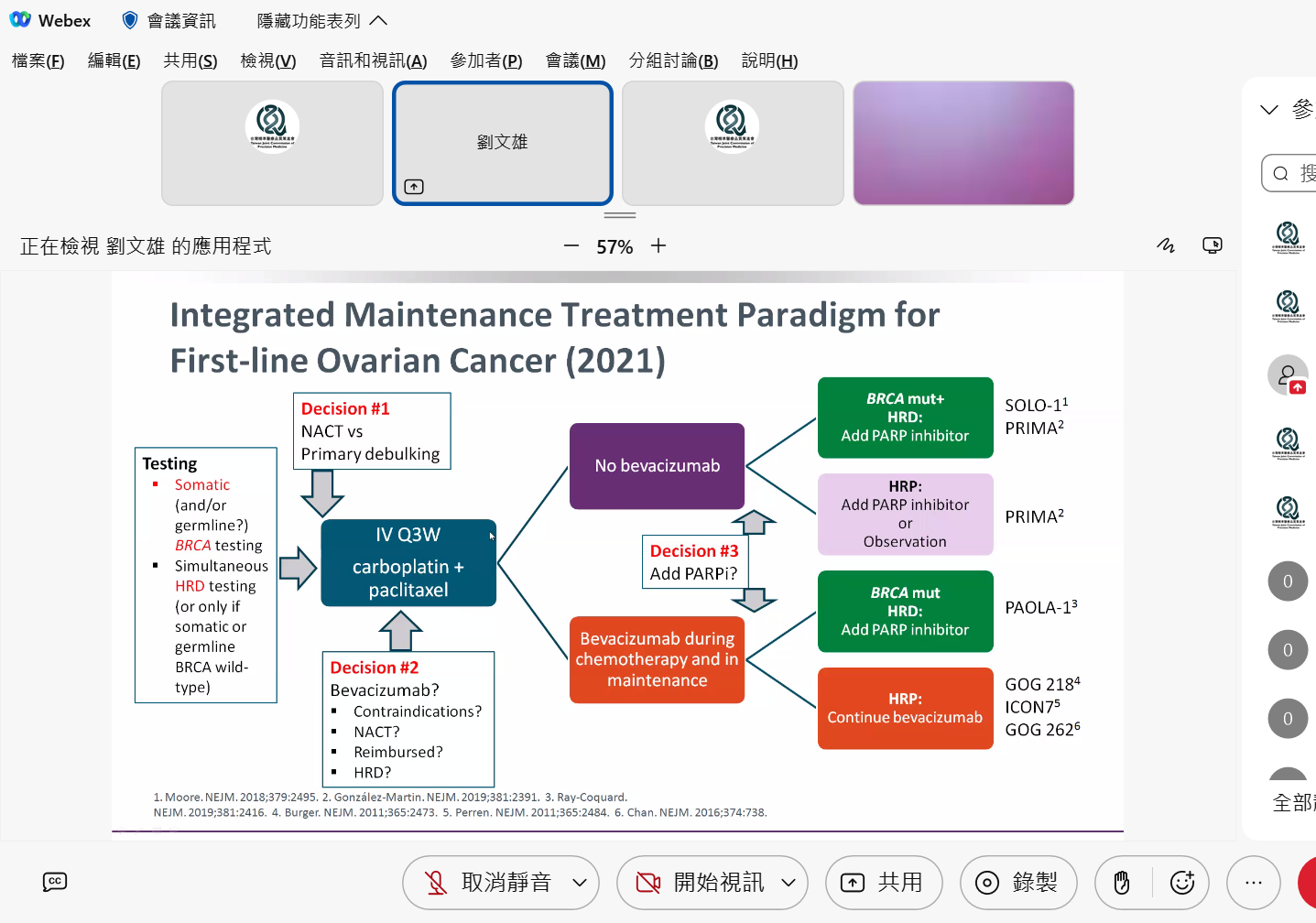Open the 共用(S) menu

click(190, 60)
